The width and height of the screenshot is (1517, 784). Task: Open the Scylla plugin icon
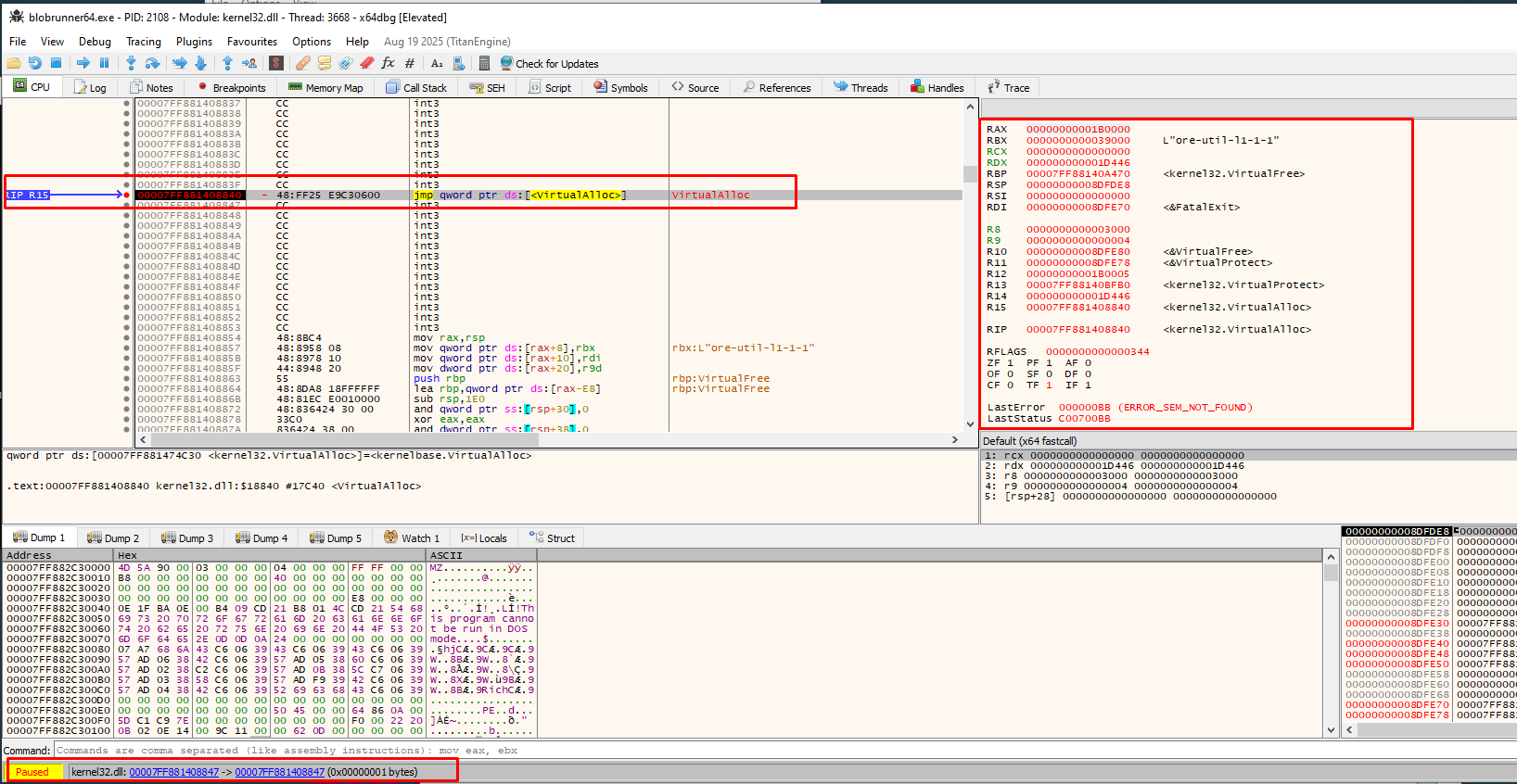[x=276, y=63]
